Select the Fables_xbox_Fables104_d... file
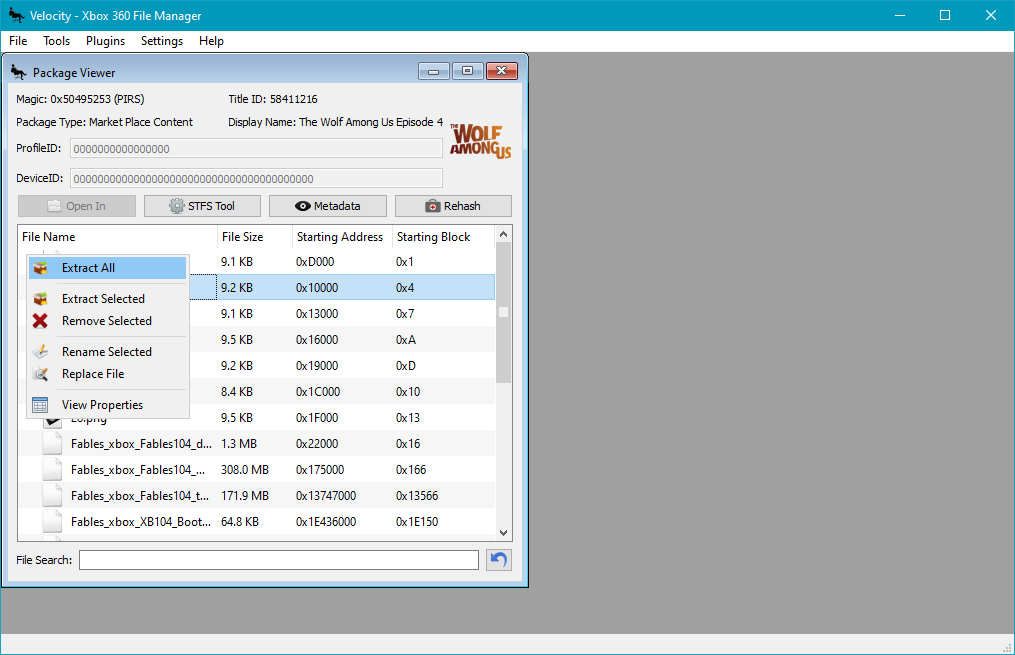 point(141,444)
